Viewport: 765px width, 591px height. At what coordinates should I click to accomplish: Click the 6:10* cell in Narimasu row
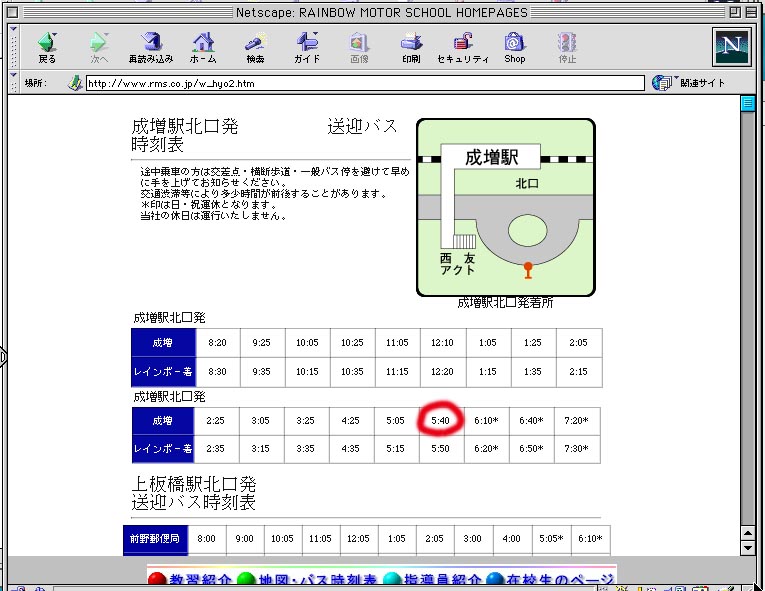(486, 420)
